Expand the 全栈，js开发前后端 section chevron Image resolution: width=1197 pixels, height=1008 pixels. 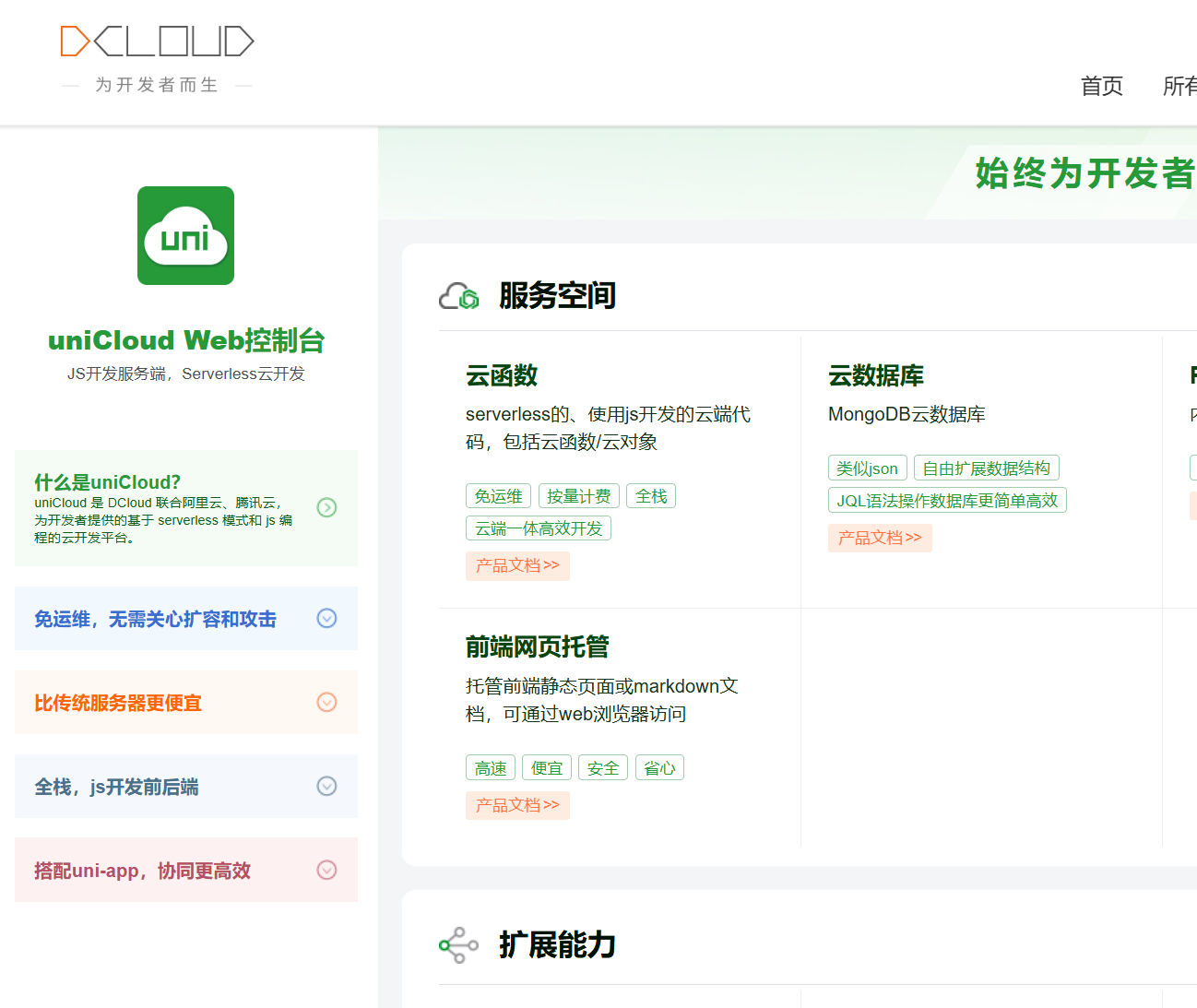326,786
